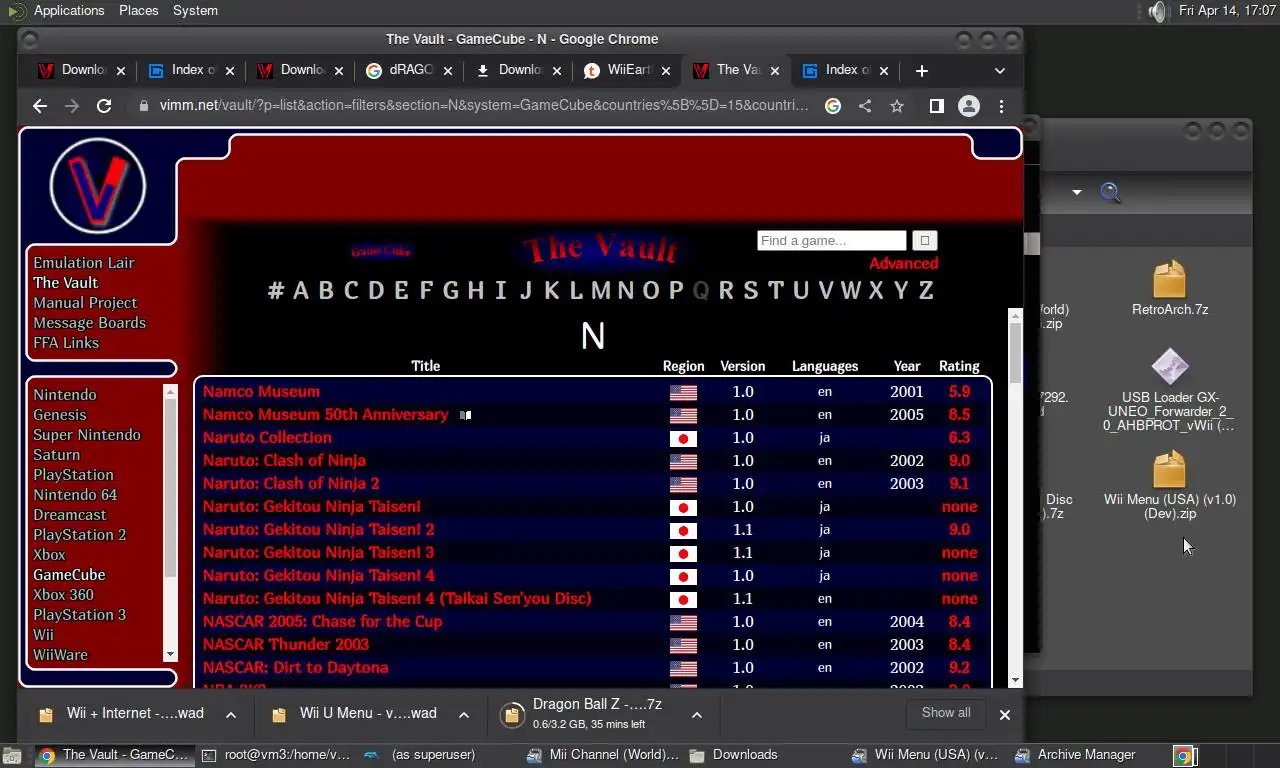
Task: Click Show all downloads button
Action: coord(946,713)
